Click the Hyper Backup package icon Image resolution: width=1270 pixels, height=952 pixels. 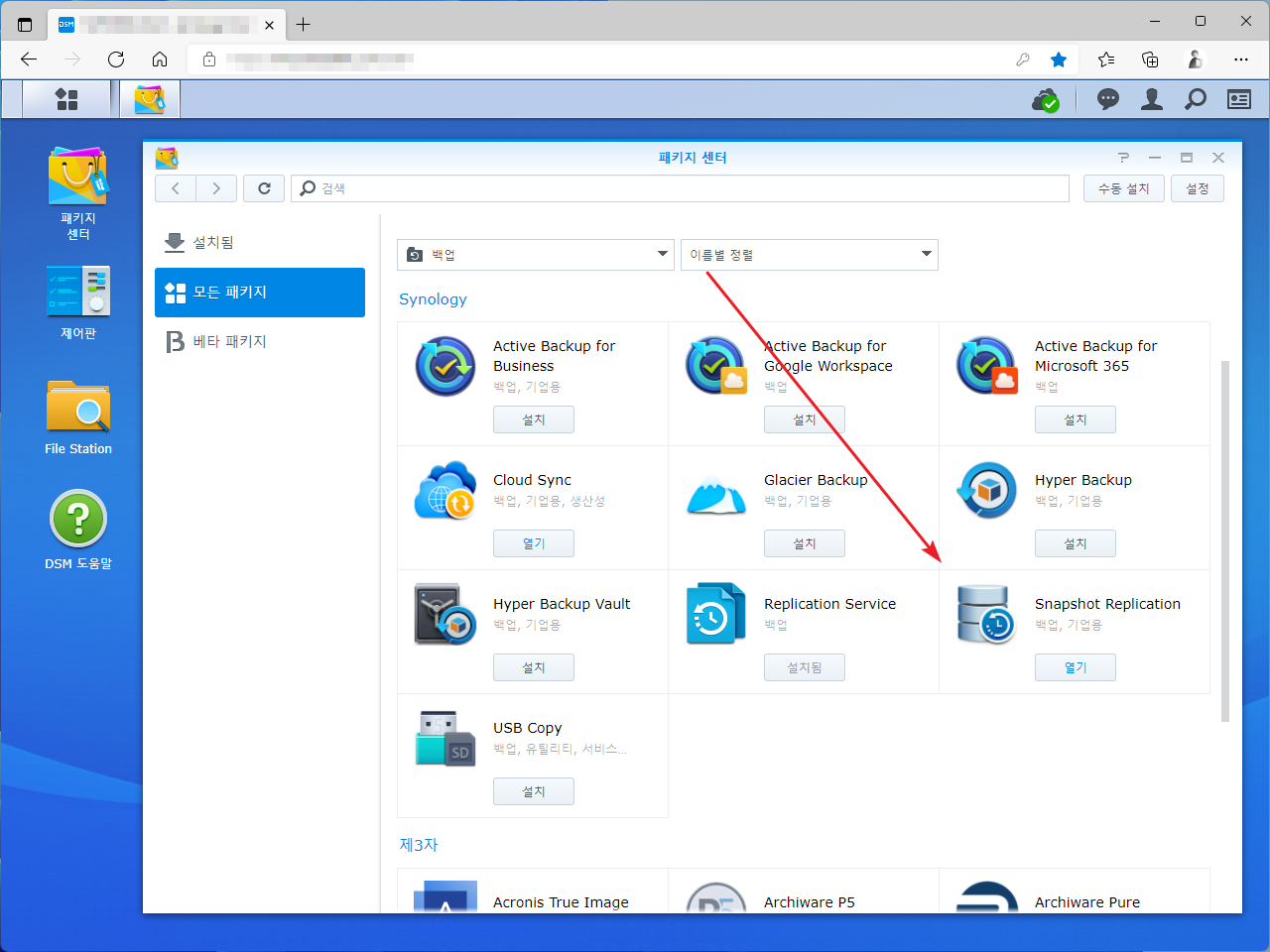click(987, 490)
